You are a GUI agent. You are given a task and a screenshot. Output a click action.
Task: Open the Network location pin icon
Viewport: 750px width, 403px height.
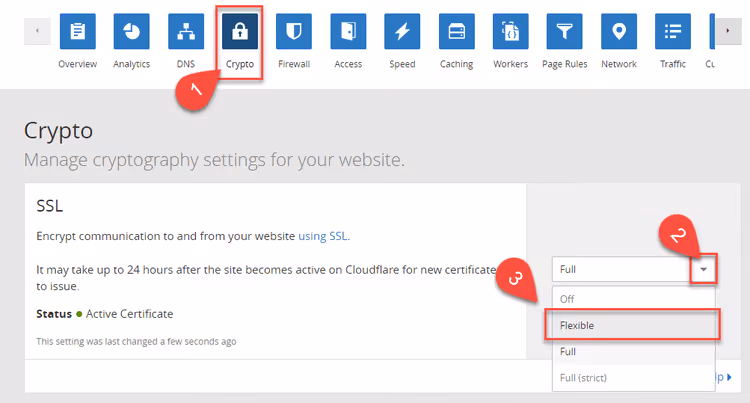click(619, 32)
